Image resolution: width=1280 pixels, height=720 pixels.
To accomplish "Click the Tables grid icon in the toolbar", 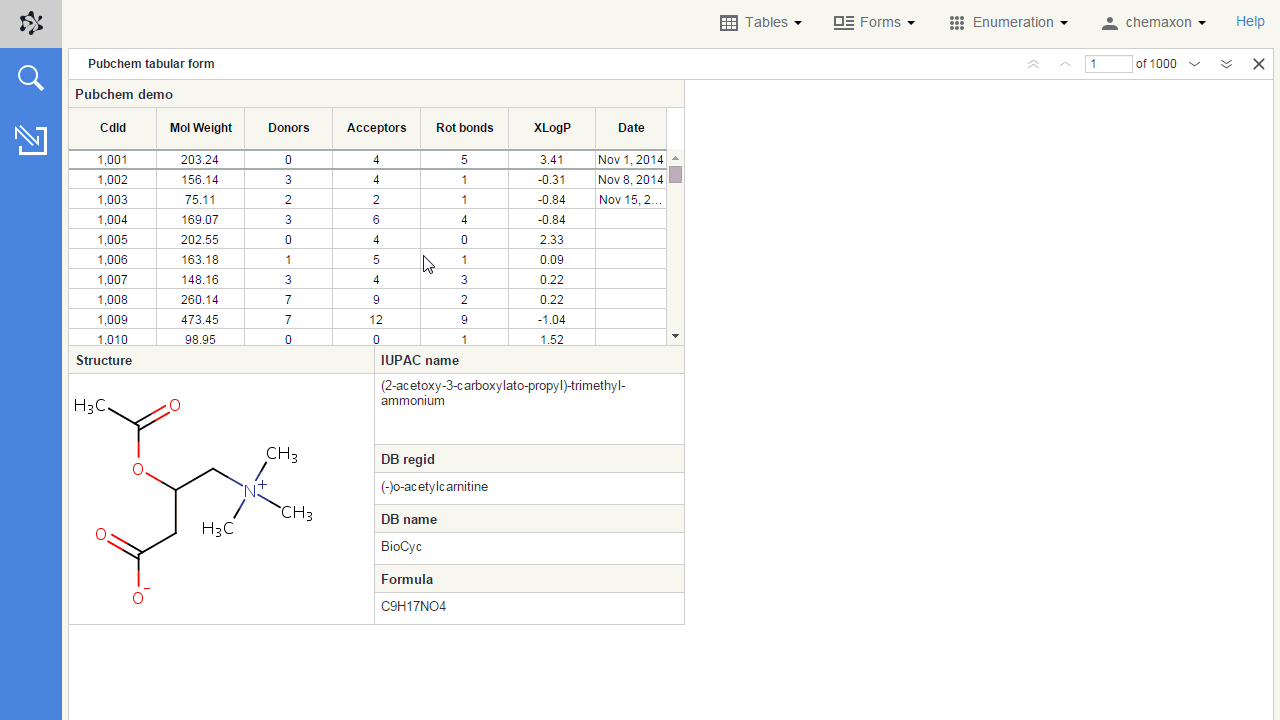I will tap(728, 22).
